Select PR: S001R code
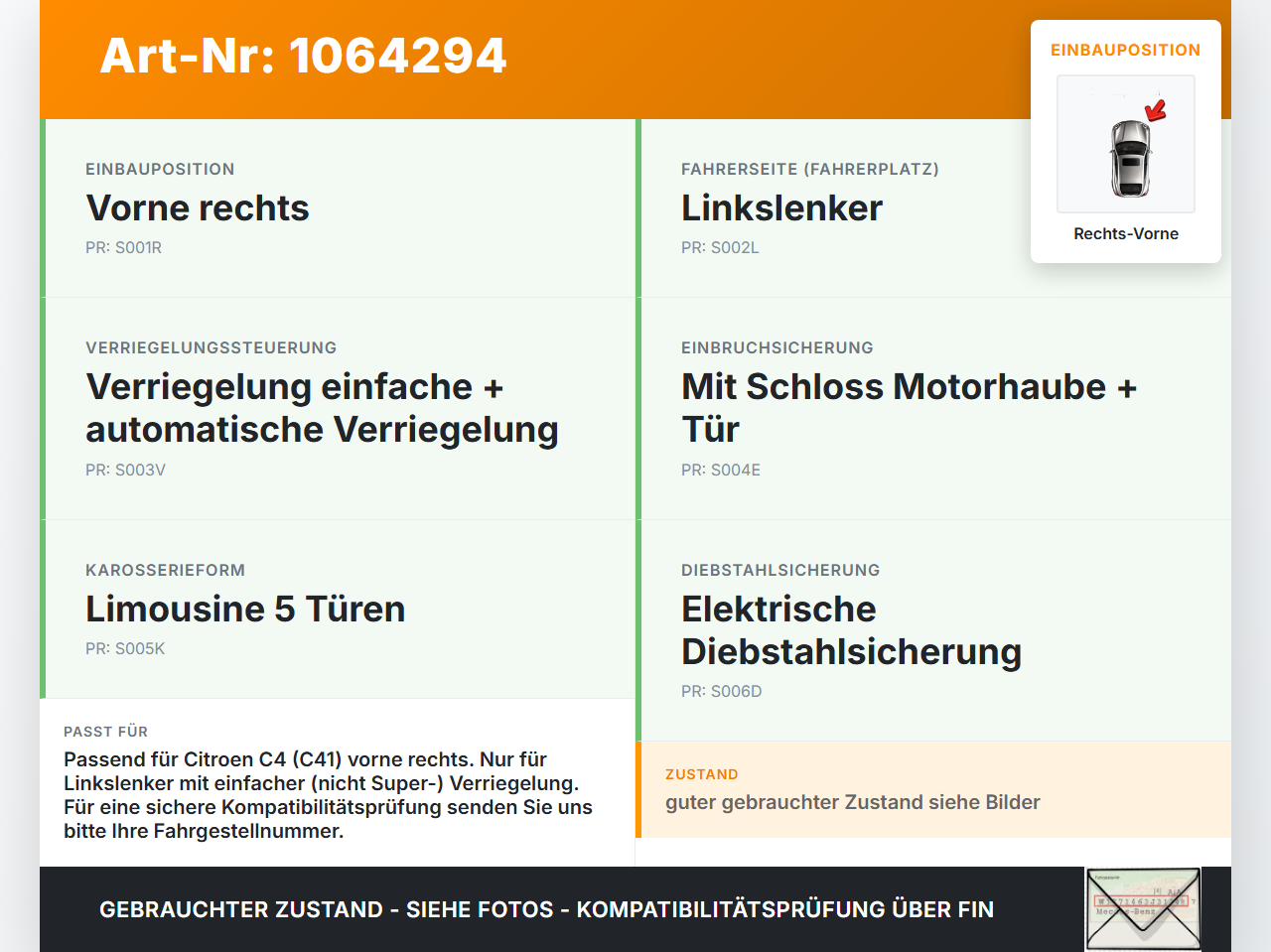The image size is (1271, 952). [x=123, y=248]
